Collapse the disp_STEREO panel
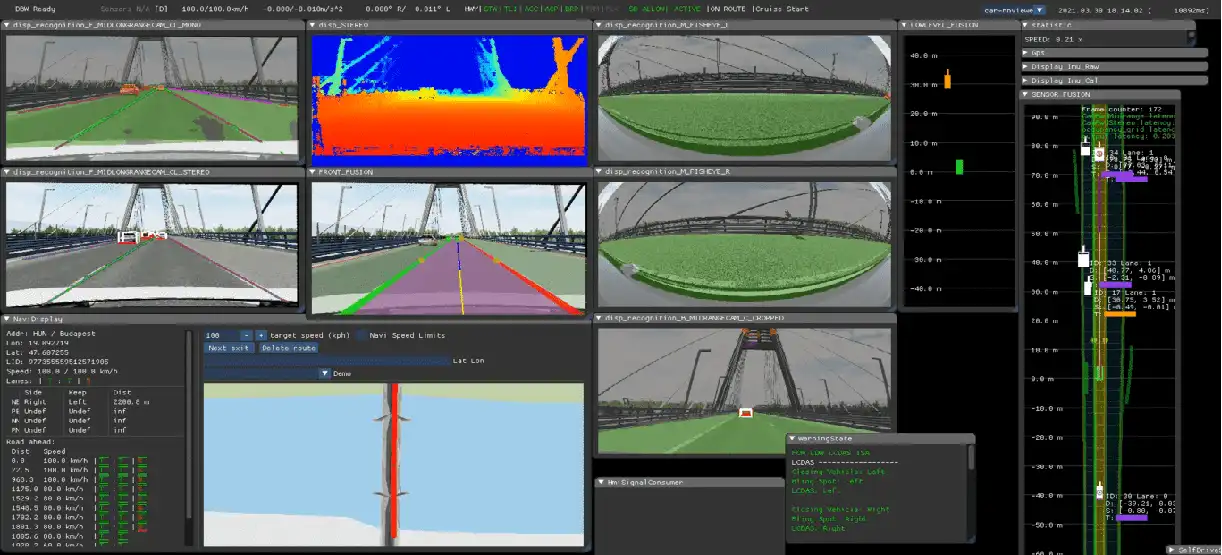 click(x=313, y=25)
